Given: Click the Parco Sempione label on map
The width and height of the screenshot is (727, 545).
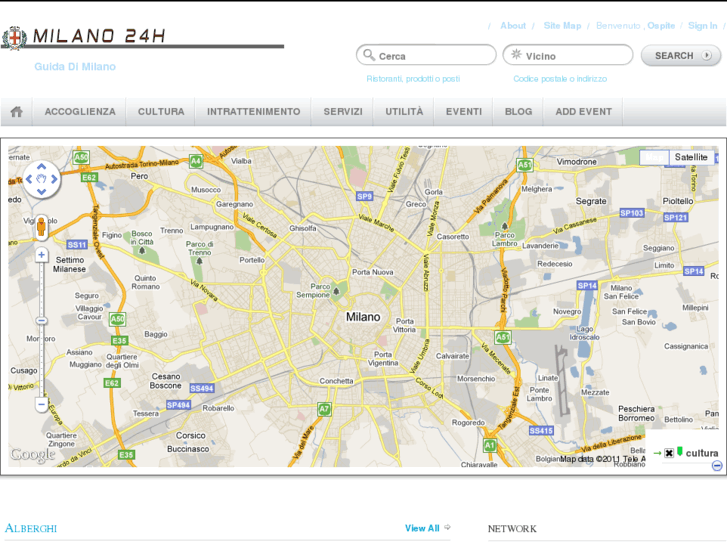Looking at the screenshot, I should point(313,291).
